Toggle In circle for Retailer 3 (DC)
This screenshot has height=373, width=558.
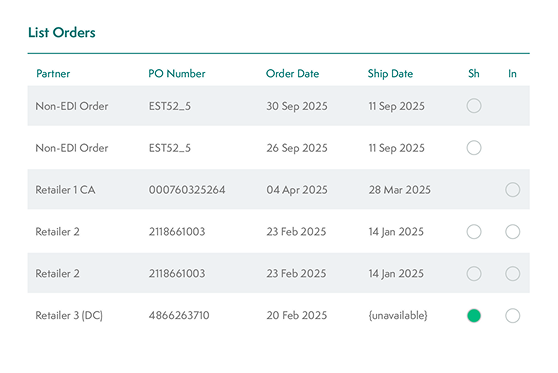pos(512,315)
